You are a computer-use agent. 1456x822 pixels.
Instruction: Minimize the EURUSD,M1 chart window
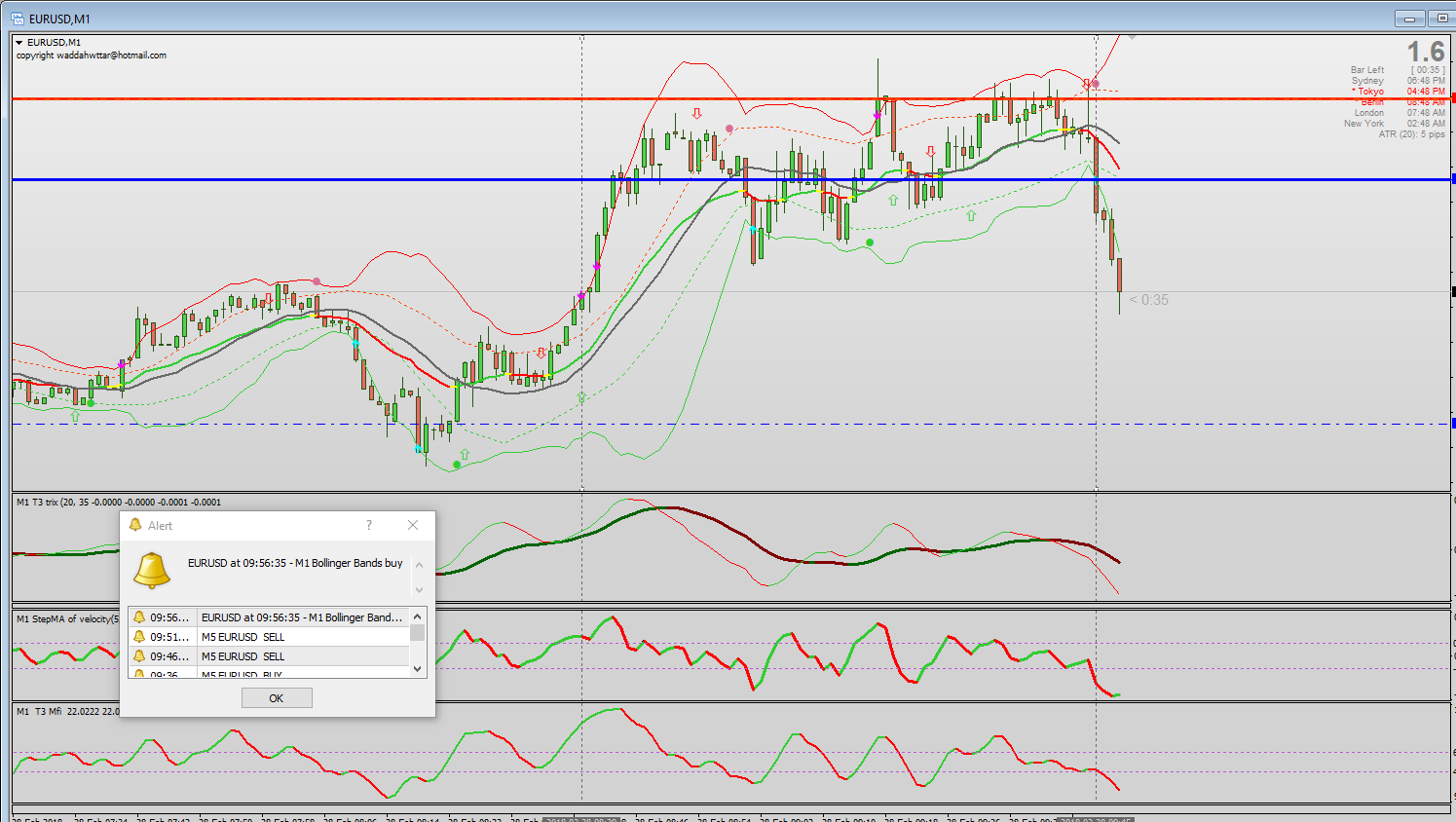(x=1409, y=19)
